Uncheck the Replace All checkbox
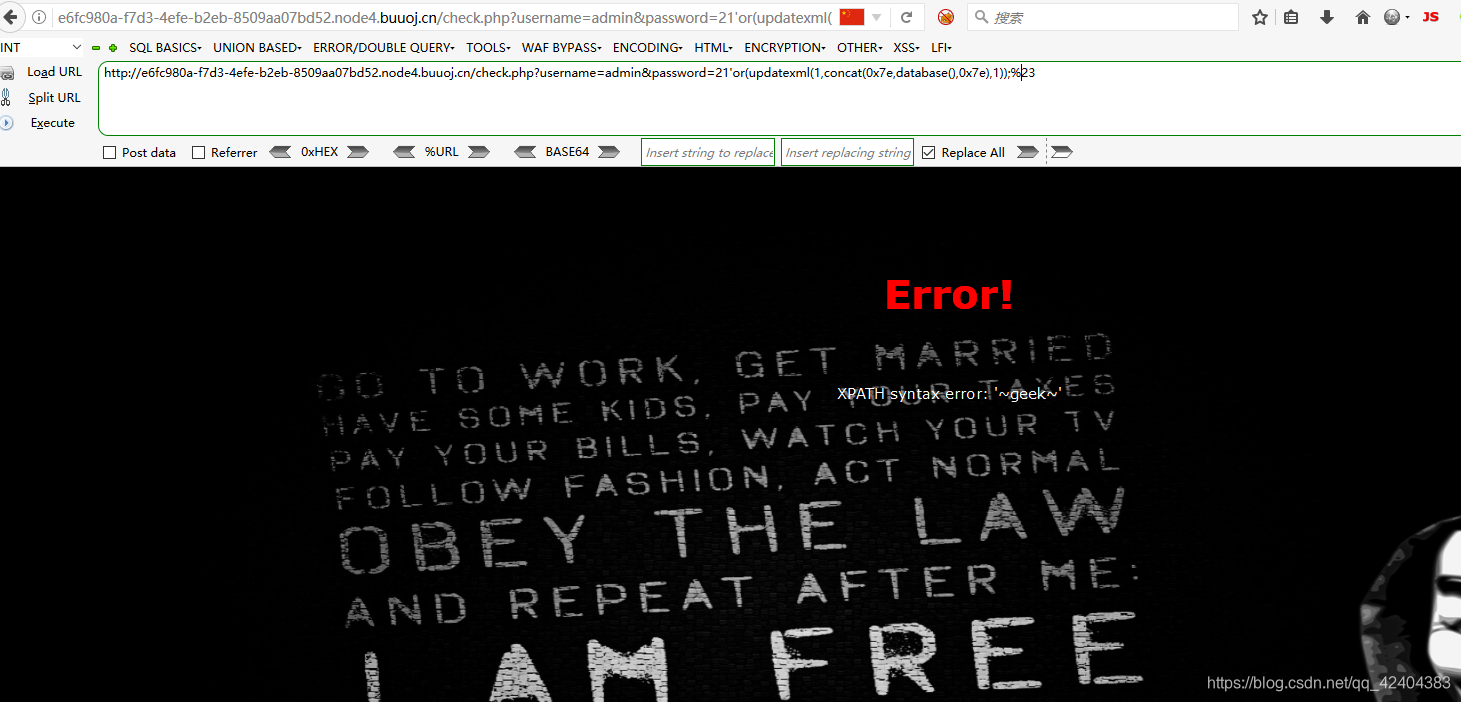The image size is (1461, 702). tap(928, 153)
